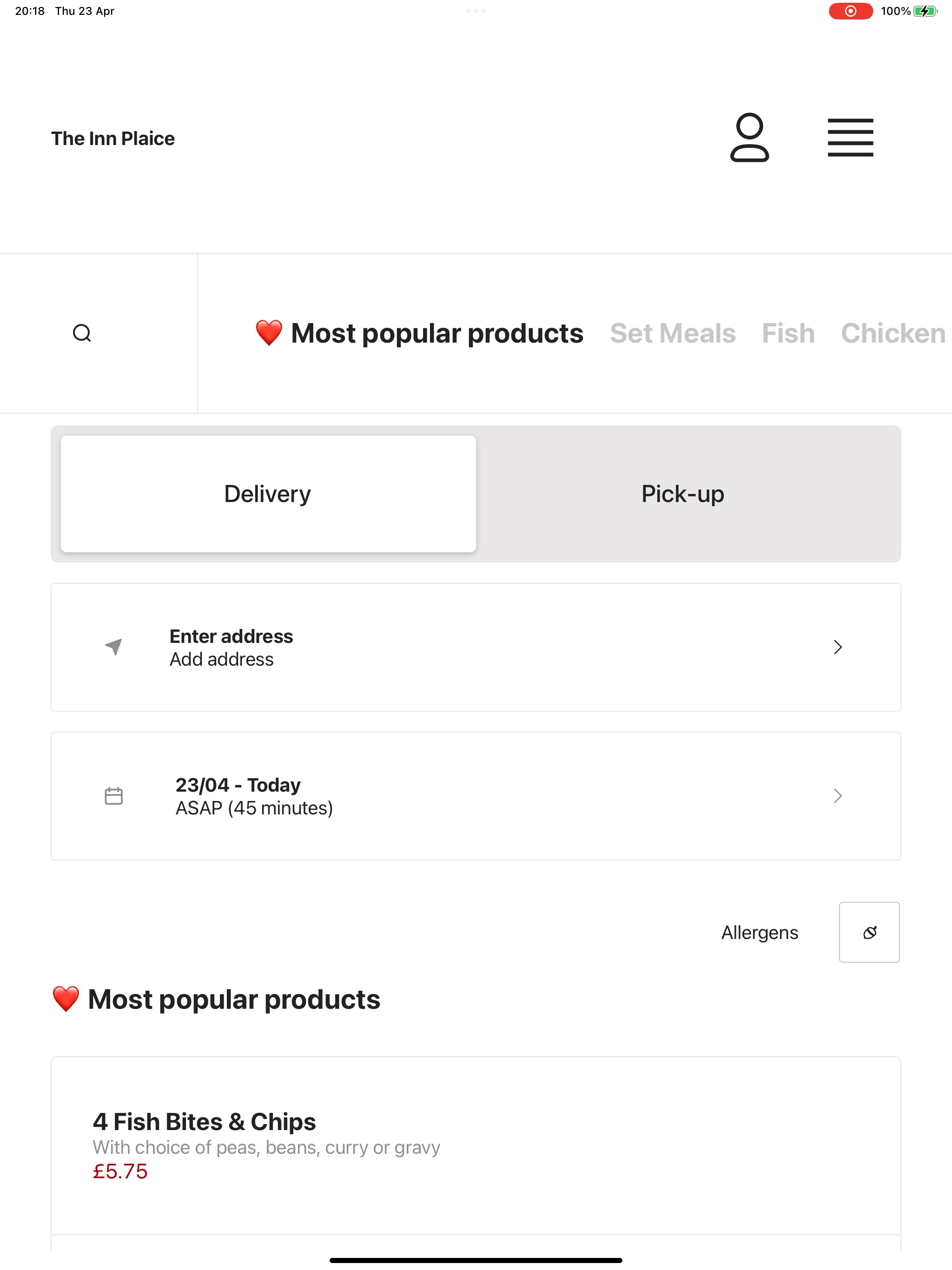952x1270 pixels.
Task: Switch order type to Delivery
Action: point(268,494)
